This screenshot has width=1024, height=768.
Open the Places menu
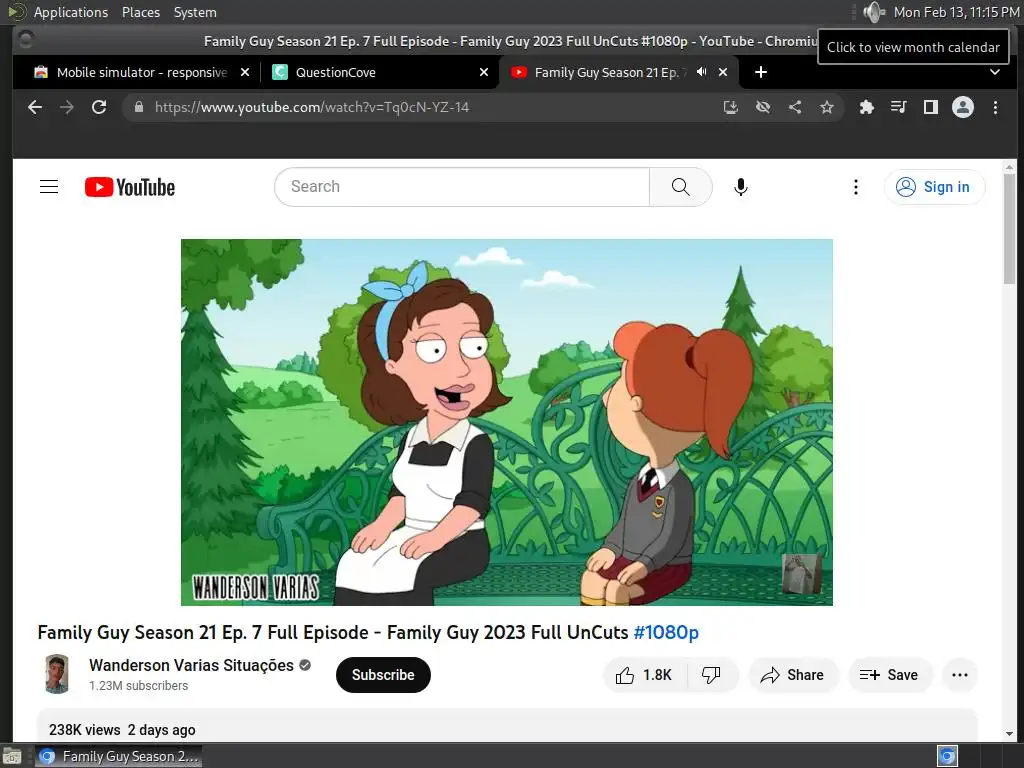point(140,12)
